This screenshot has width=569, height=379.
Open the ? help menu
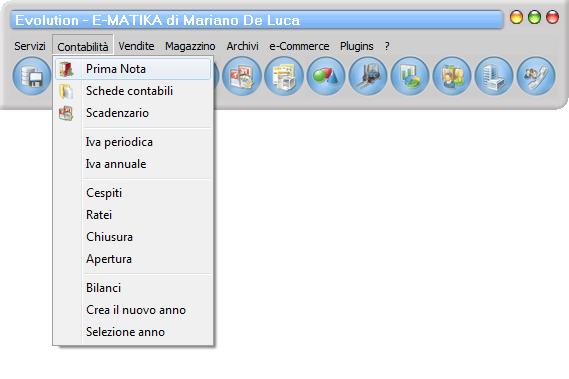387,46
